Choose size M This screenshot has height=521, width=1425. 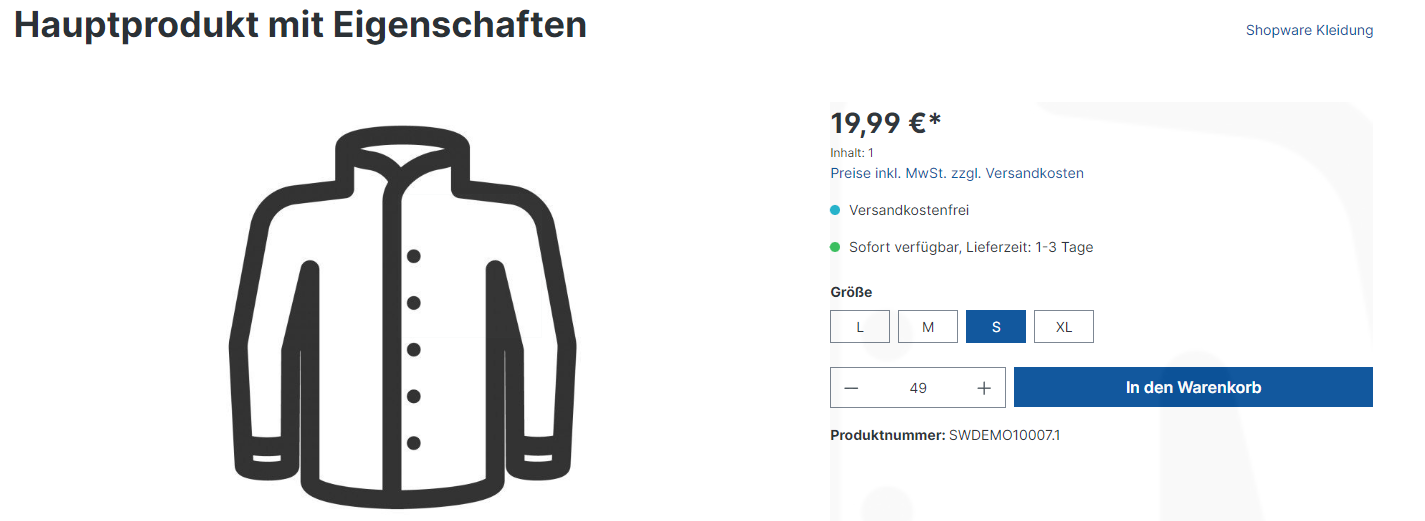928,327
